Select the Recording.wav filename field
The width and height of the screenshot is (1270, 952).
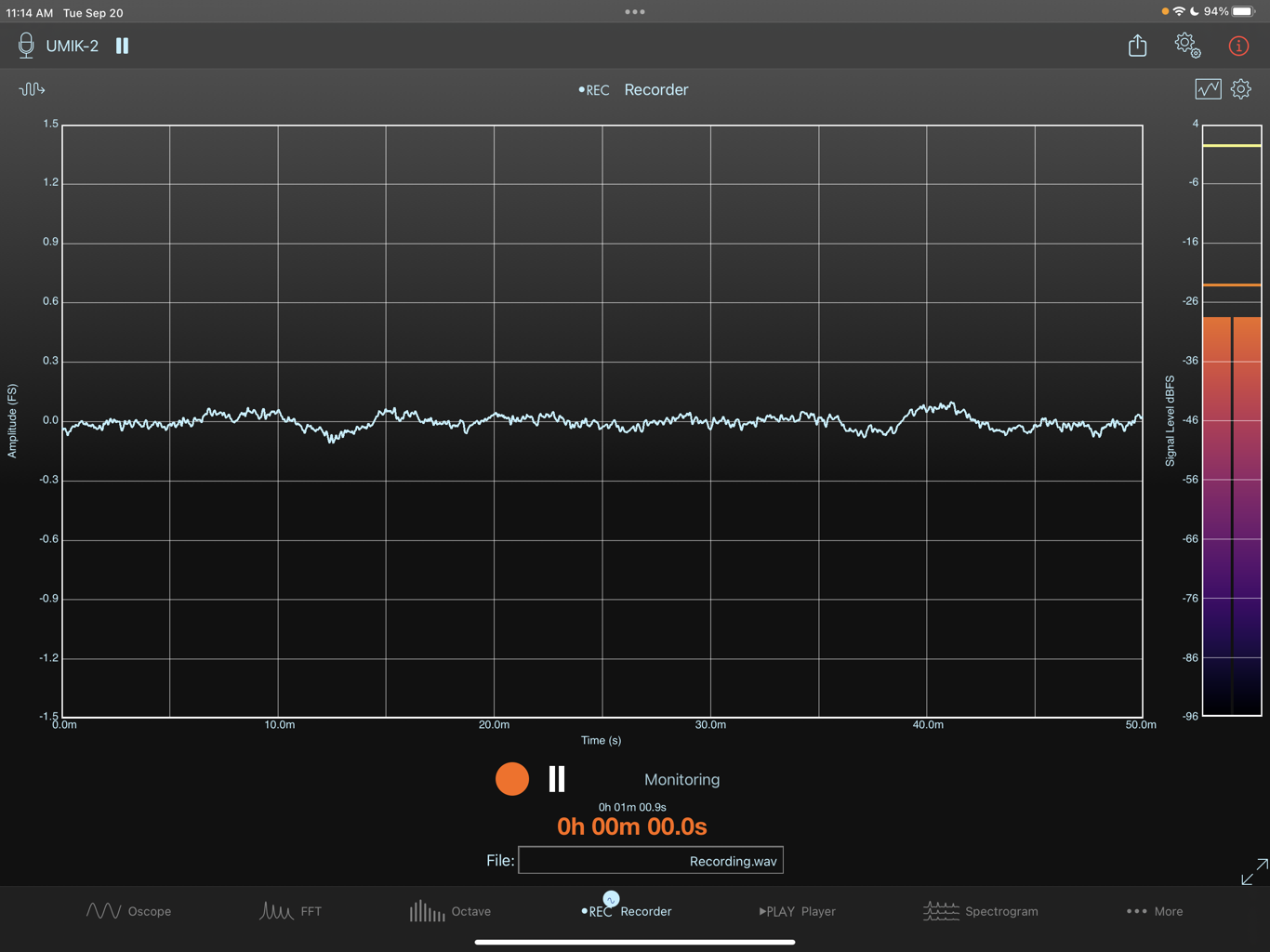[x=650, y=860]
